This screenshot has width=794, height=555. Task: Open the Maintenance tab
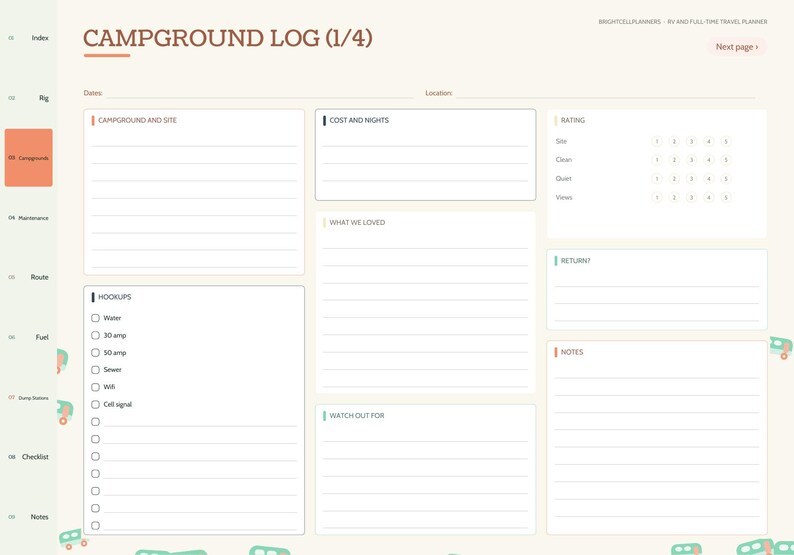(x=28, y=218)
